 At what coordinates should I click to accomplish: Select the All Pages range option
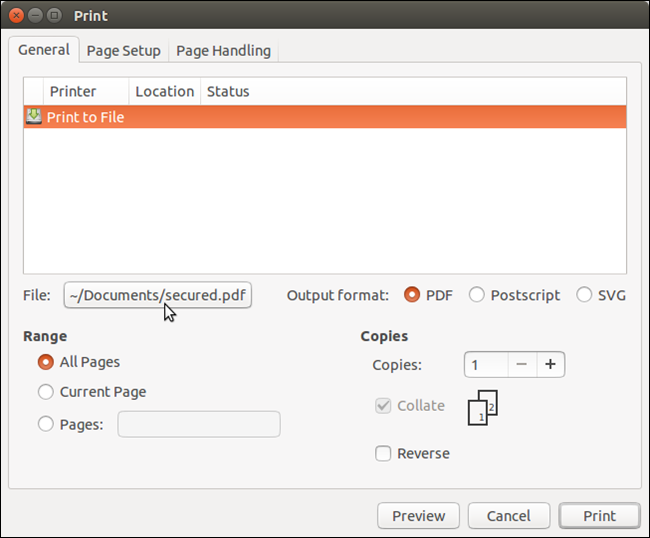point(45,362)
